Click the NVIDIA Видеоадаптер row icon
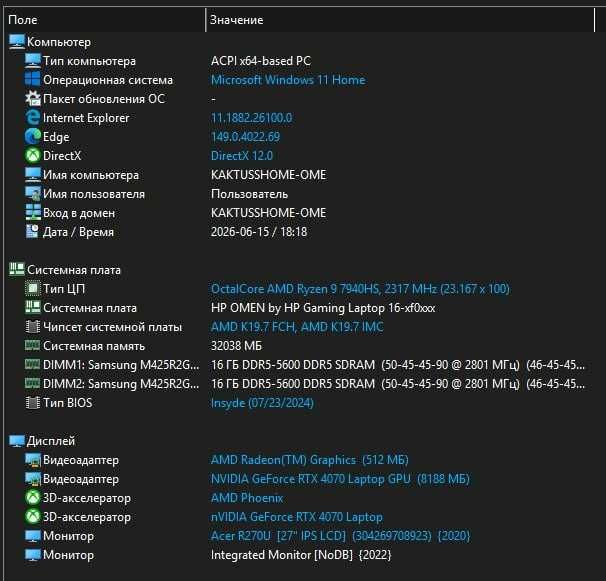Viewport: 606px width, 581px height. 33,479
